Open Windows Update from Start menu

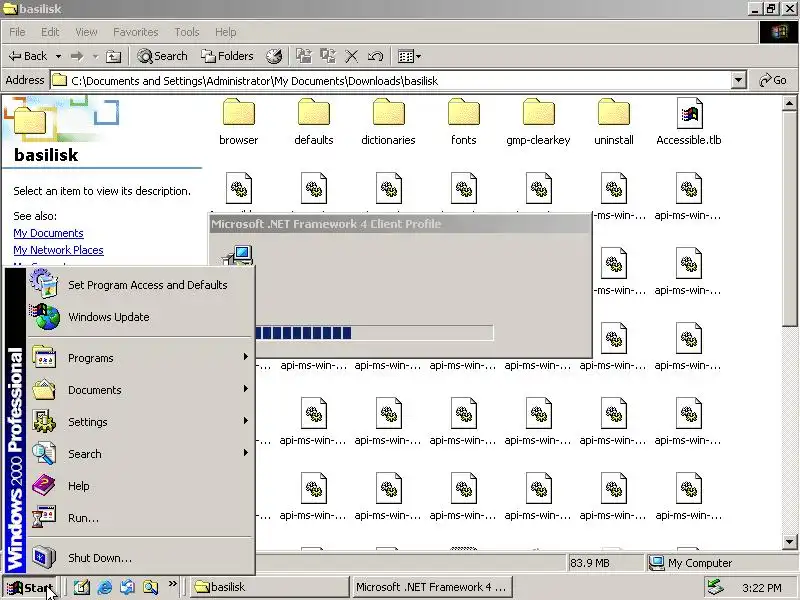click(141, 317)
